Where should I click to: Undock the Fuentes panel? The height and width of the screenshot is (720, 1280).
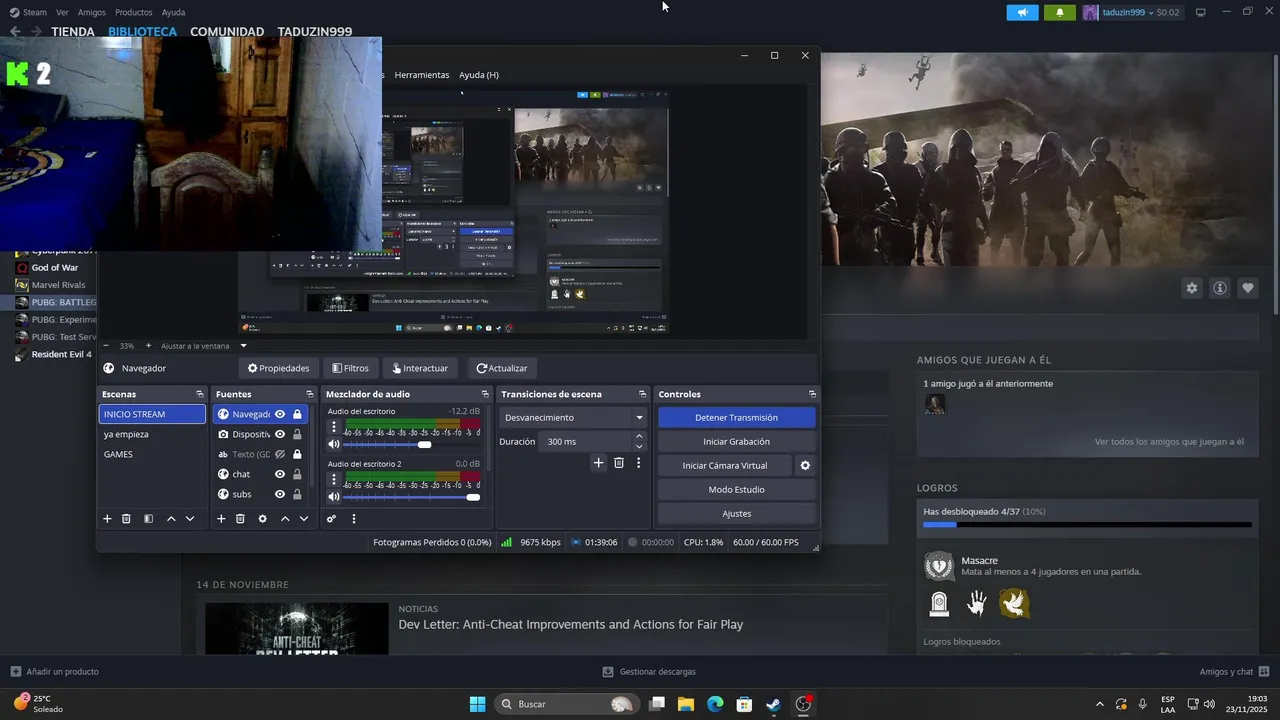point(308,394)
